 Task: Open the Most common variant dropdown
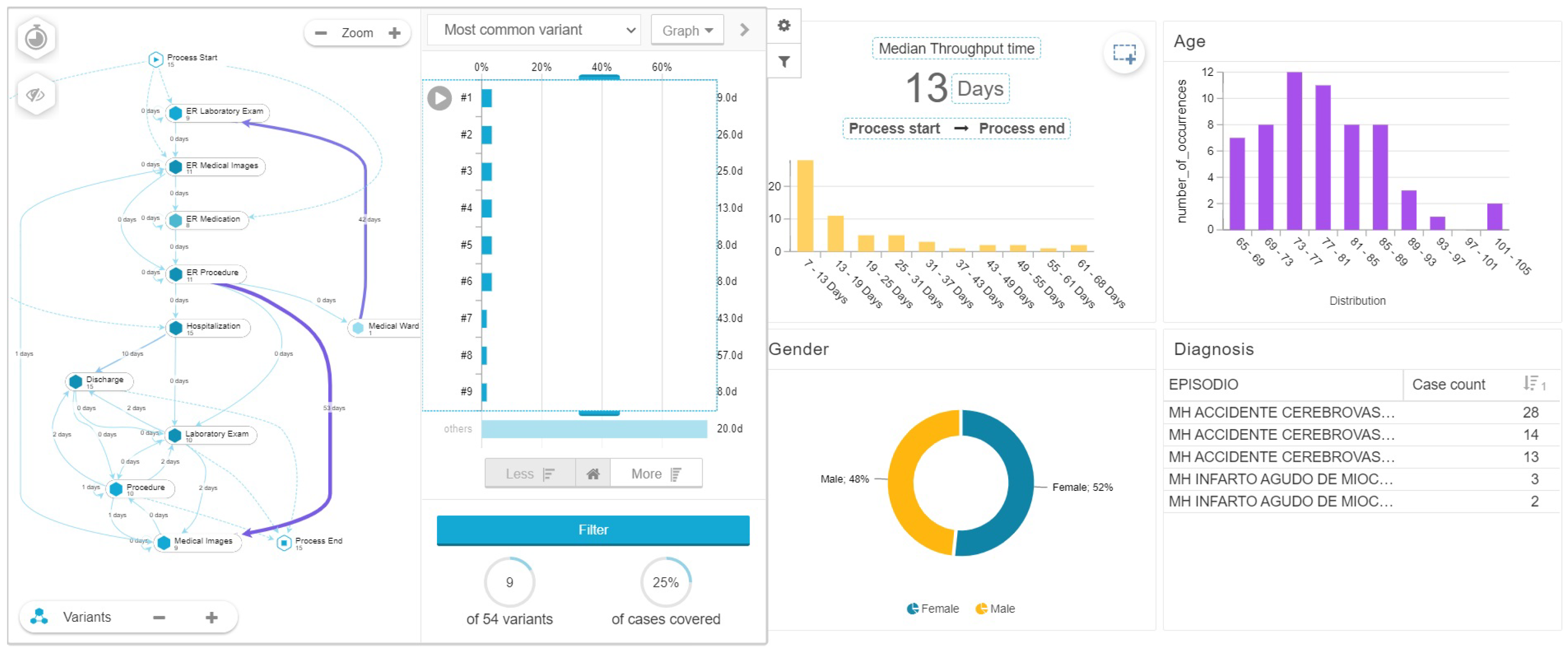(533, 30)
